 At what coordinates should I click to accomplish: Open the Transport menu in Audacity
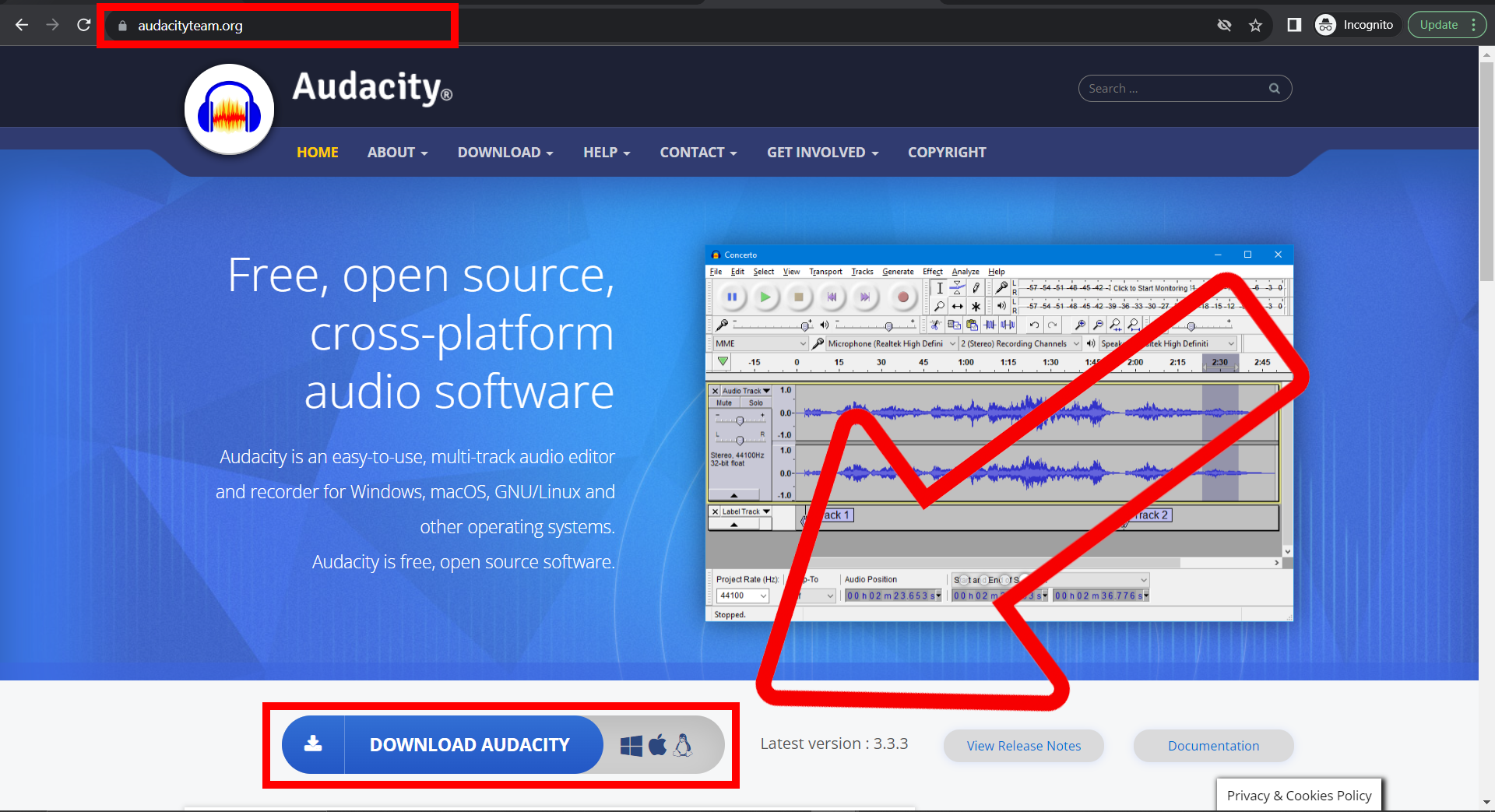[825, 271]
